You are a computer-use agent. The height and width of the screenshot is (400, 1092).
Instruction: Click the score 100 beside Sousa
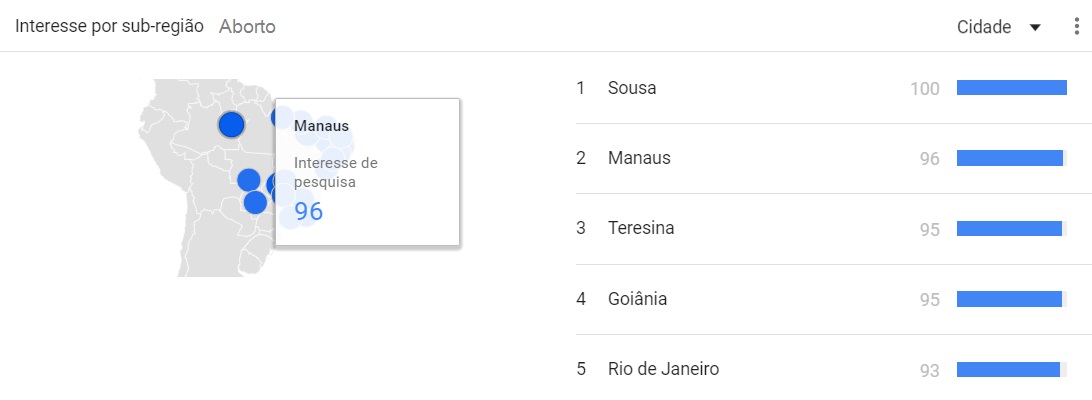point(925,89)
